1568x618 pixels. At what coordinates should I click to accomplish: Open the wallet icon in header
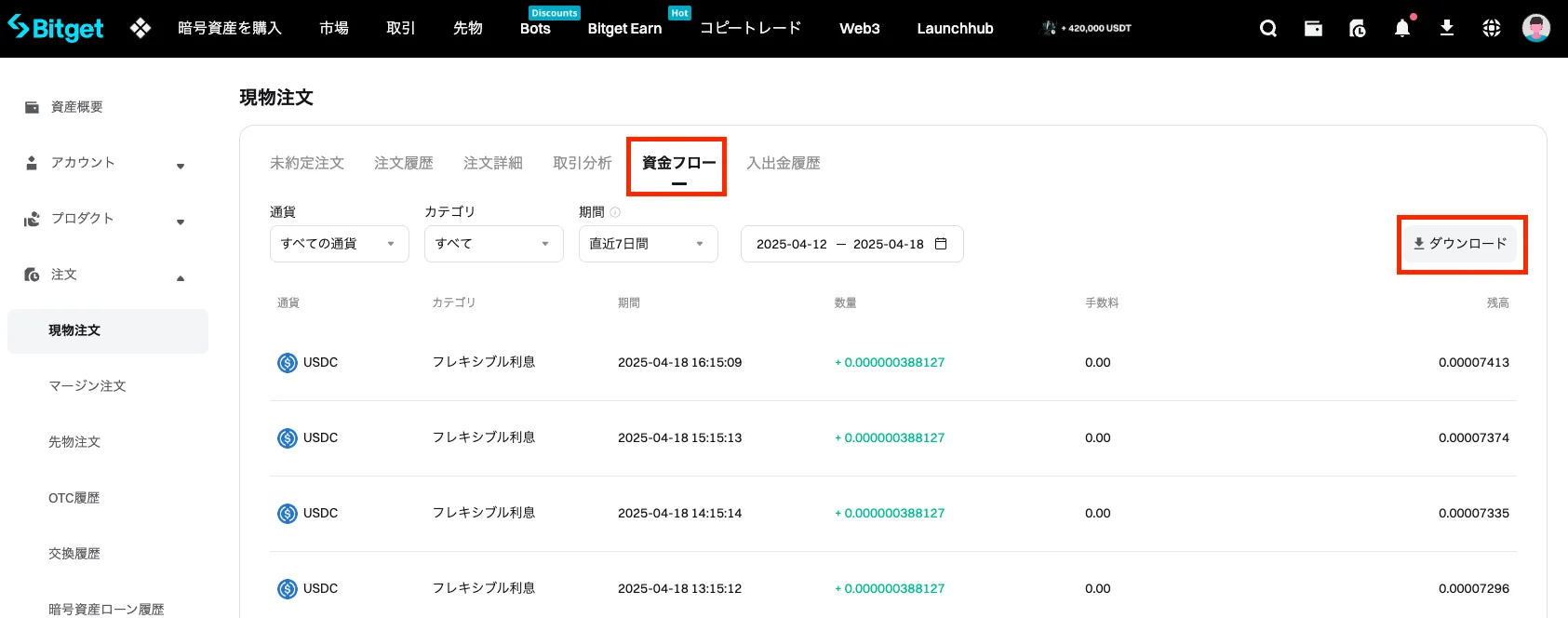click(x=1313, y=29)
